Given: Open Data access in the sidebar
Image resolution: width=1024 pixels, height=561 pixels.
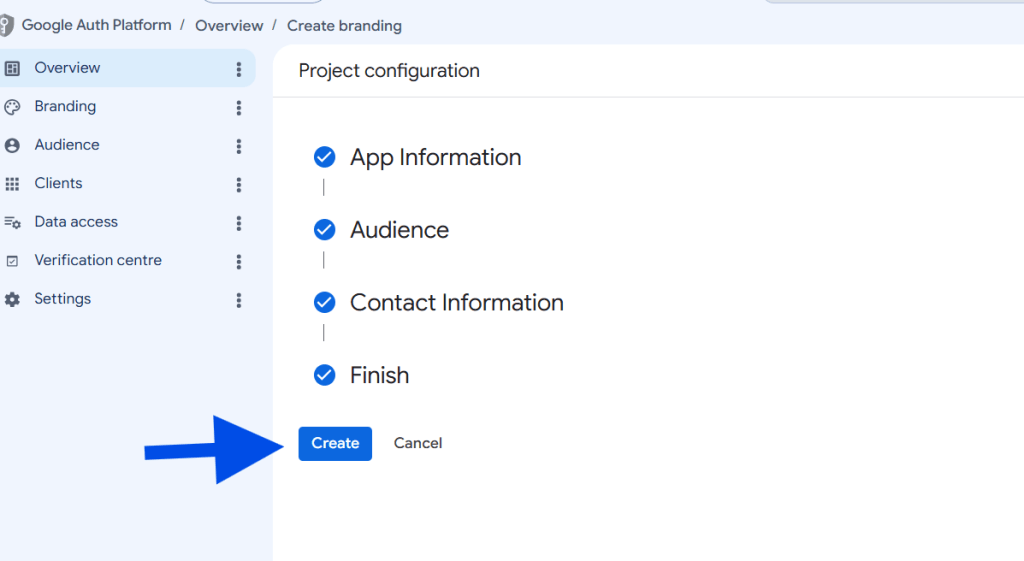Looking at the screenshot, I should [76, 222].
